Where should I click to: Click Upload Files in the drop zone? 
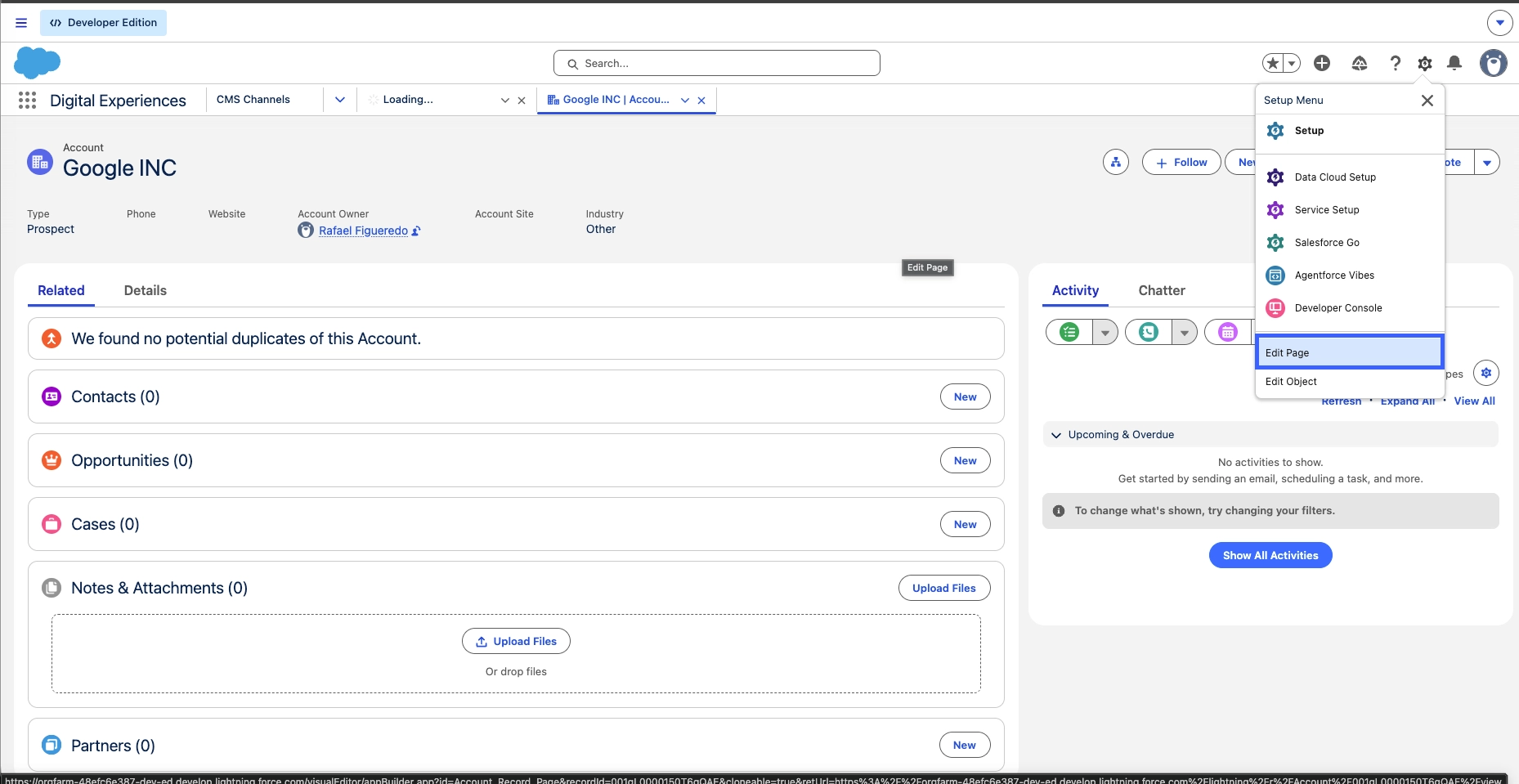tap(516, 641)
